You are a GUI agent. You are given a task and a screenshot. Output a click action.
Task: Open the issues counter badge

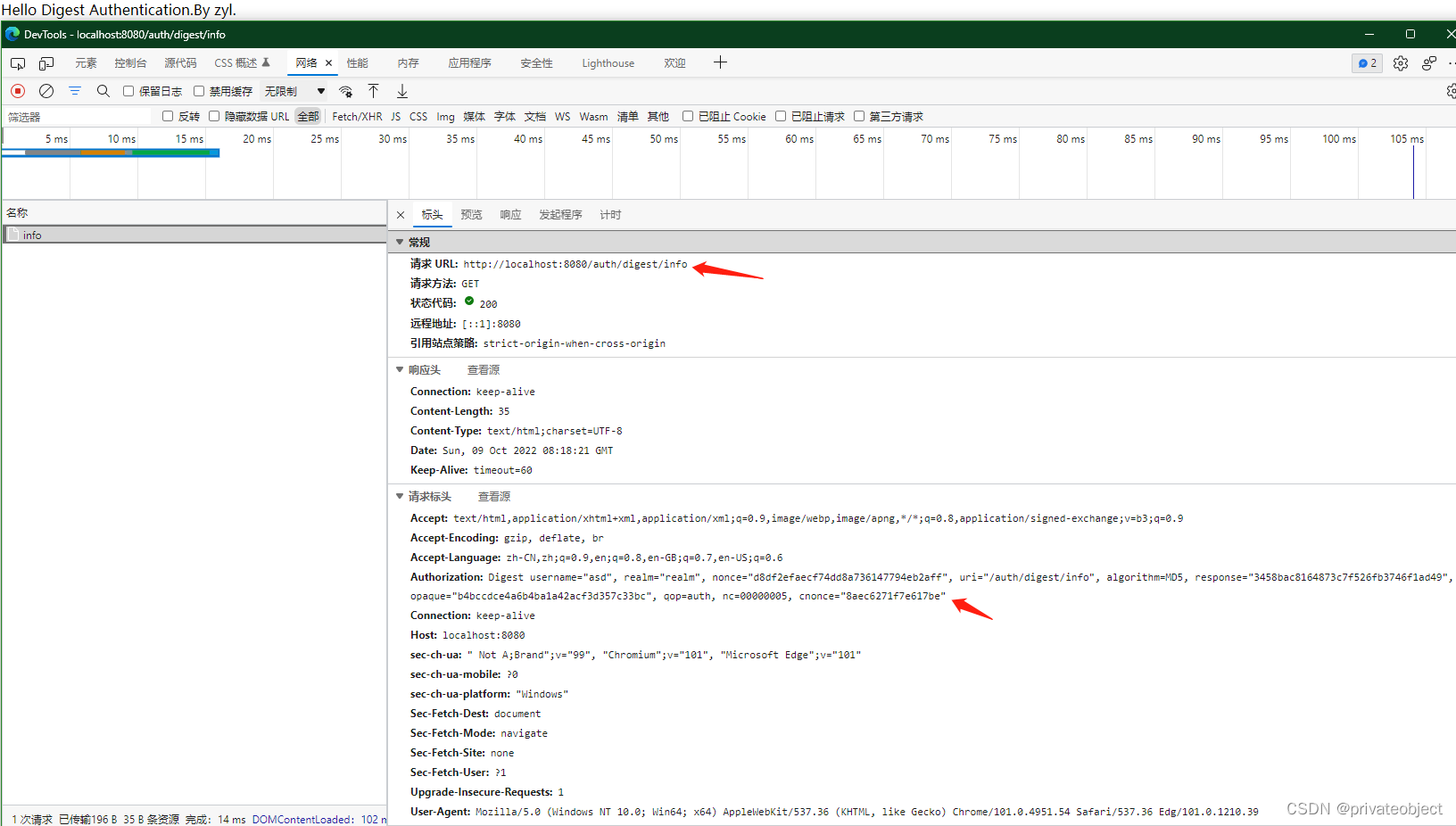[1367, 63]
